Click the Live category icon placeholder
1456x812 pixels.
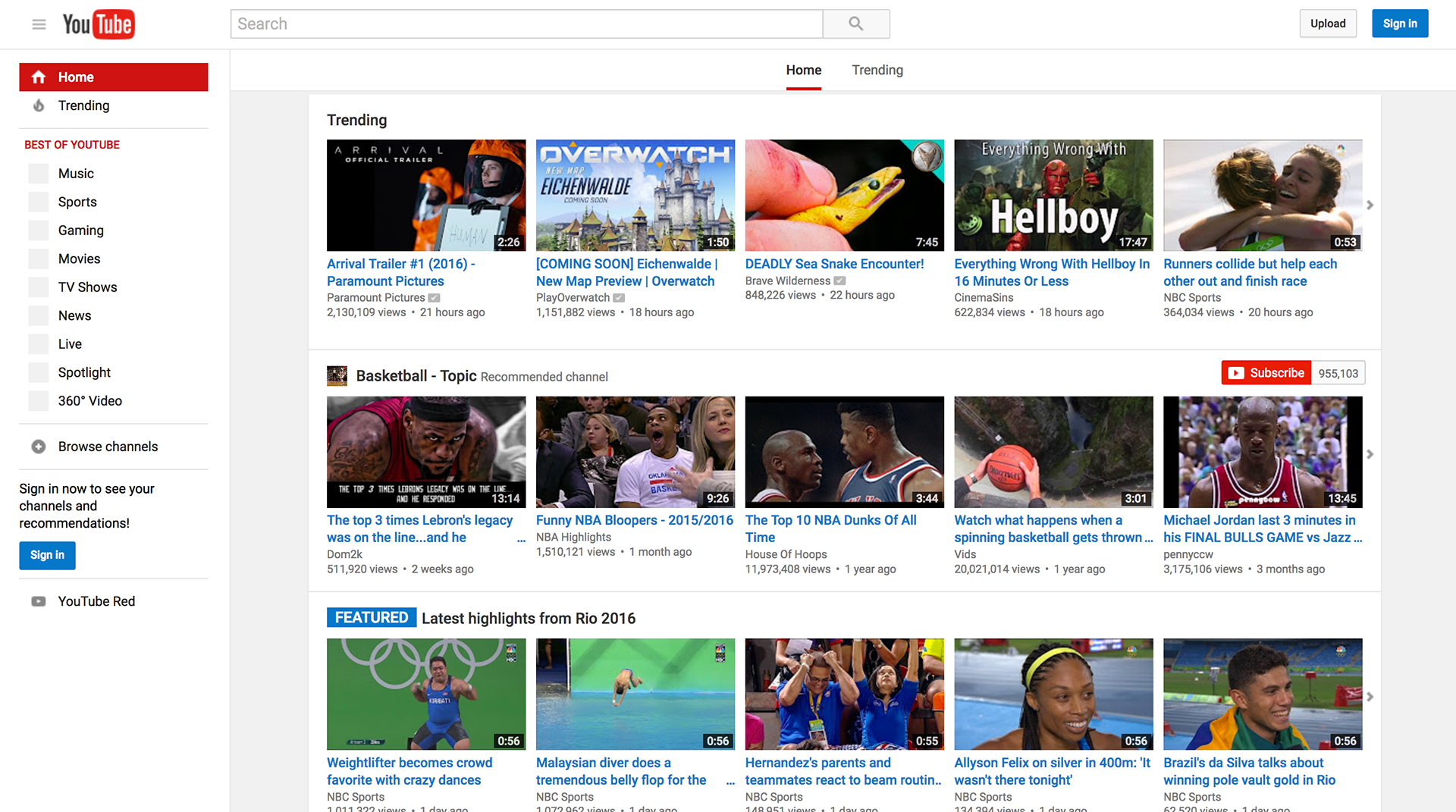point(39,344)
